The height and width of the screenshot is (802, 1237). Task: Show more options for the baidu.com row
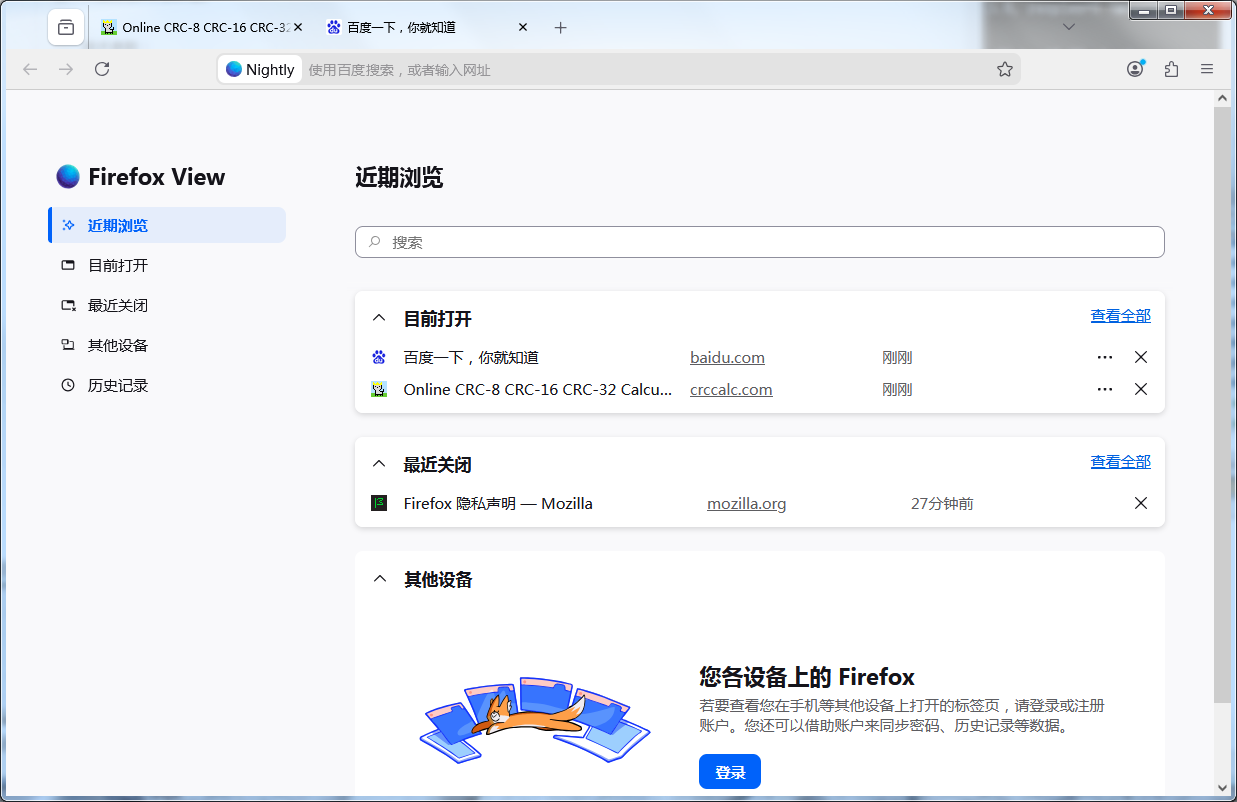coord(1105,358)
